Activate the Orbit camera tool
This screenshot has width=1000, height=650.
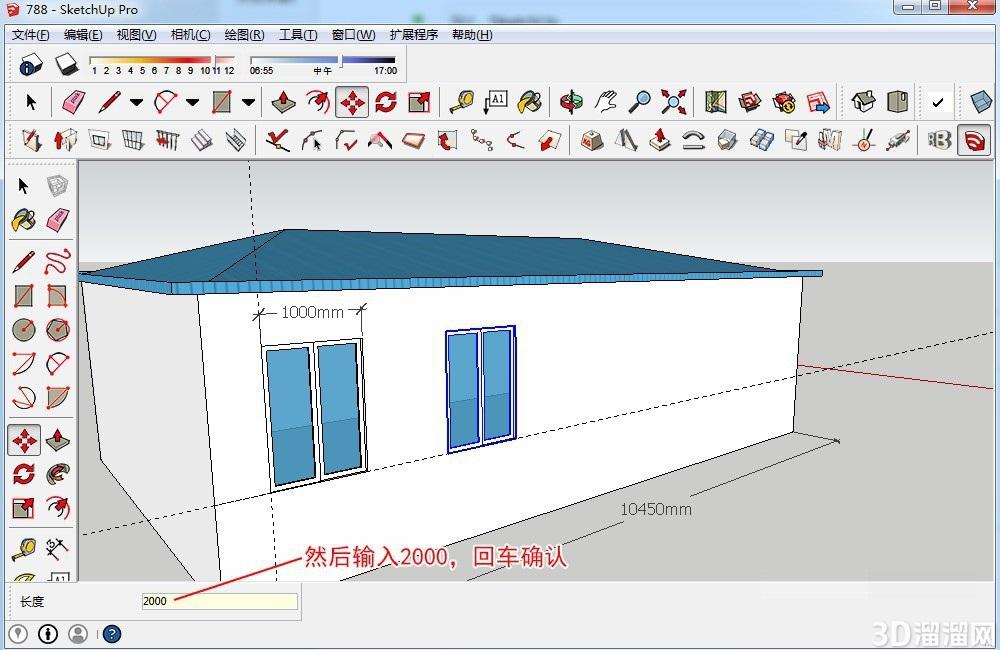pos(571,102)
